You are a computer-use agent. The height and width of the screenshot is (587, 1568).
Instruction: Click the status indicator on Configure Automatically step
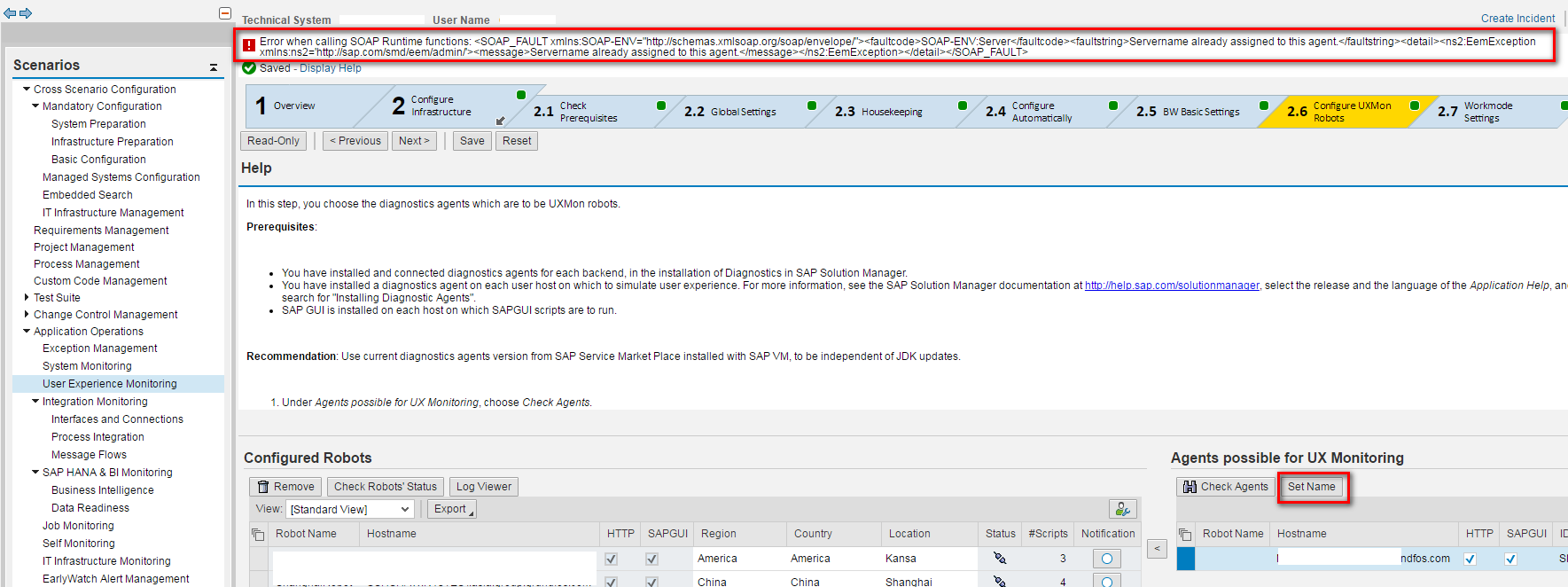(x=1113, y=106)
